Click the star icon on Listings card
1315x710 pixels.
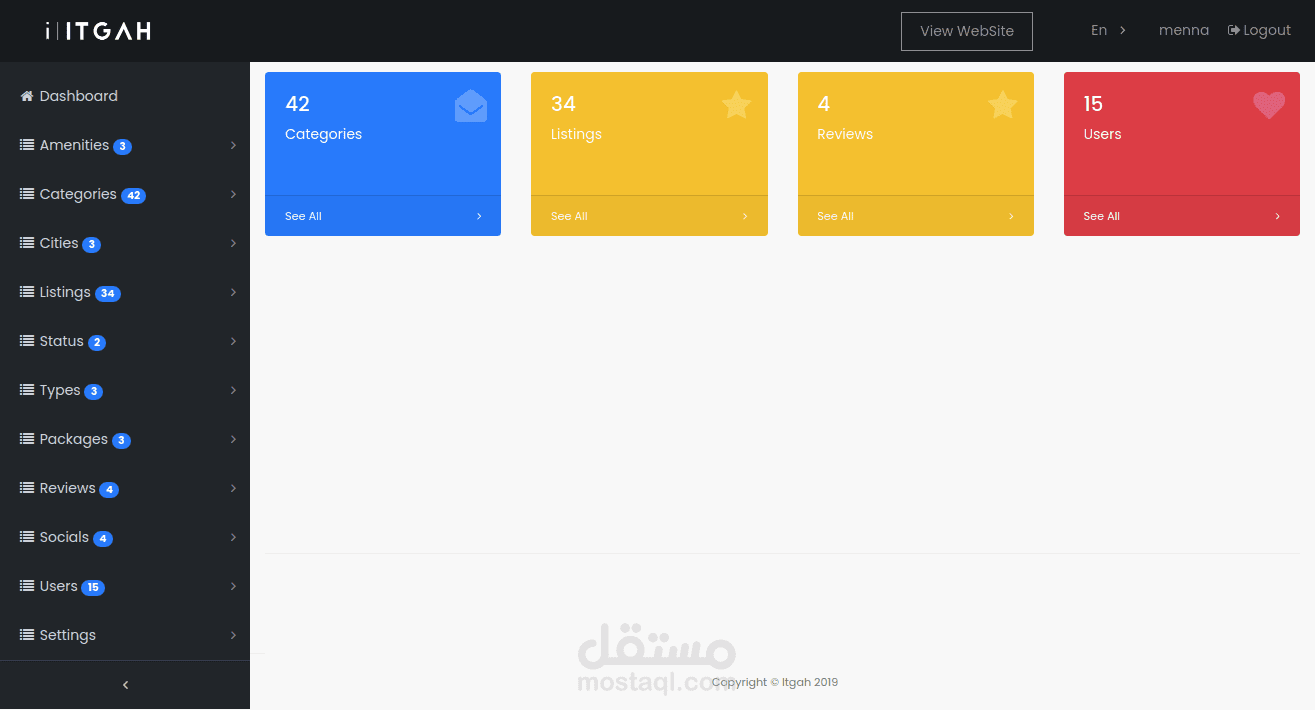tap(737, 105)
